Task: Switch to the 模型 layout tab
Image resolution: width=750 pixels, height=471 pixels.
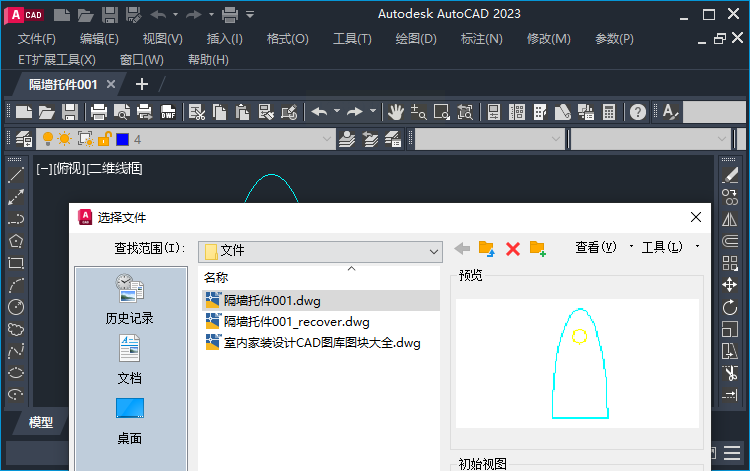Action: tap(41, 422)
